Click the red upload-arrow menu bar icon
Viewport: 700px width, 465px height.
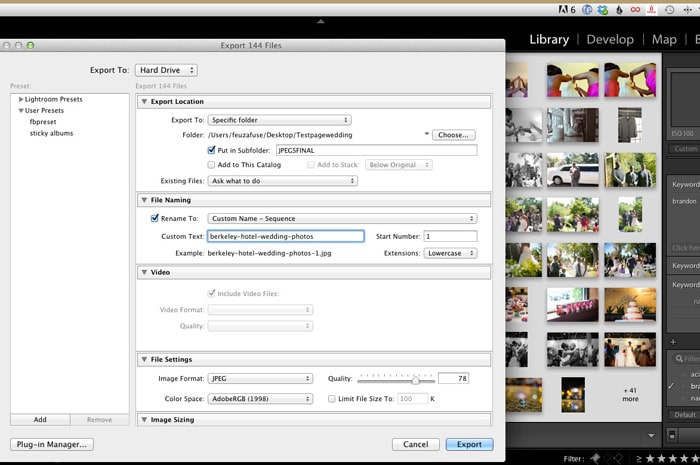[x=652, y=9]
